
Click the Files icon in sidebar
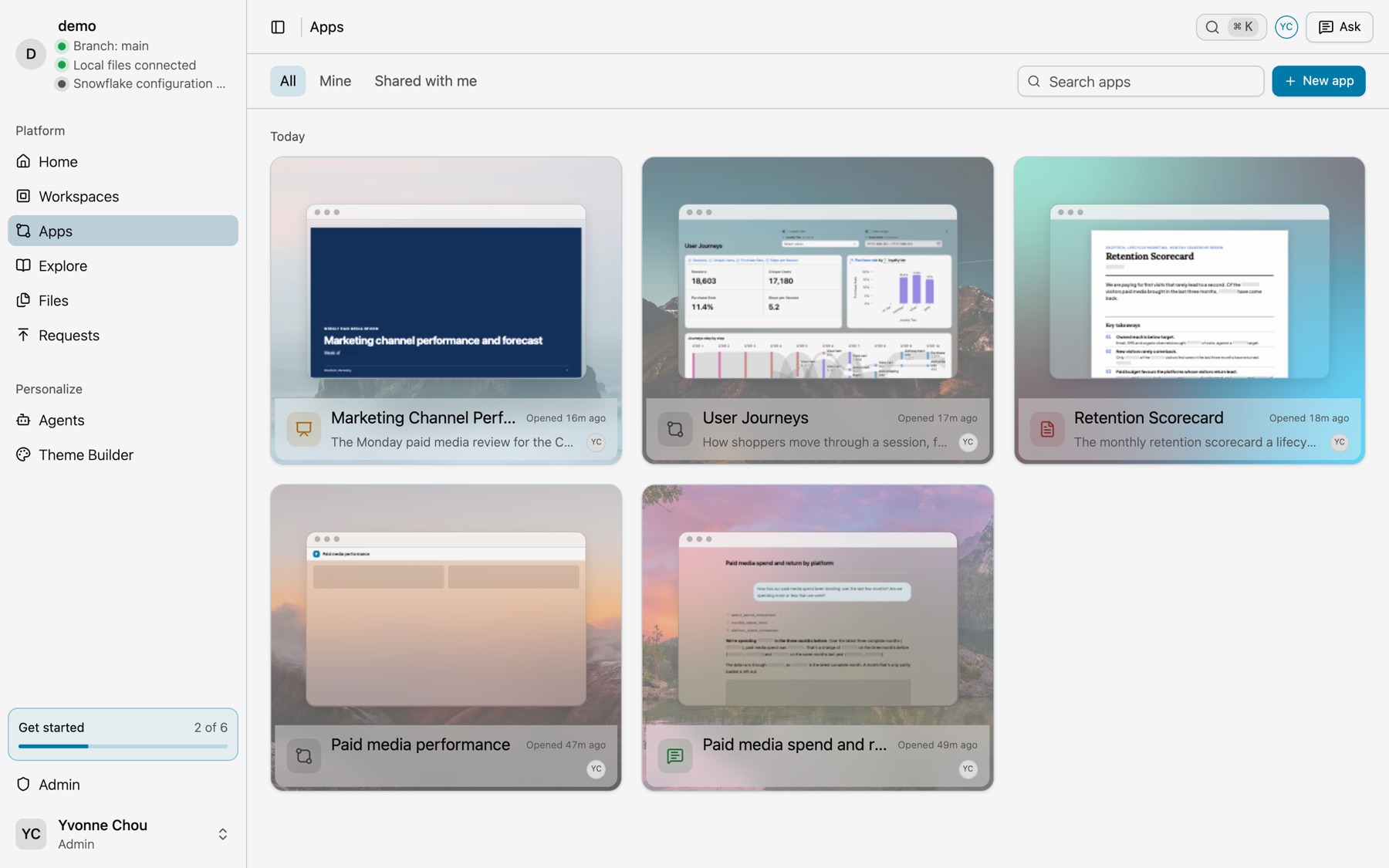(23, 300)
